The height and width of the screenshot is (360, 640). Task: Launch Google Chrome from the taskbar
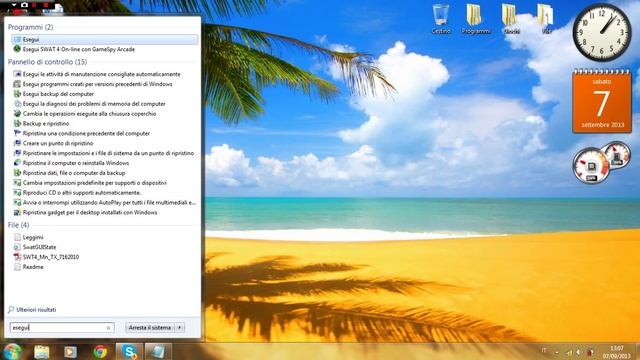point(100,352)
